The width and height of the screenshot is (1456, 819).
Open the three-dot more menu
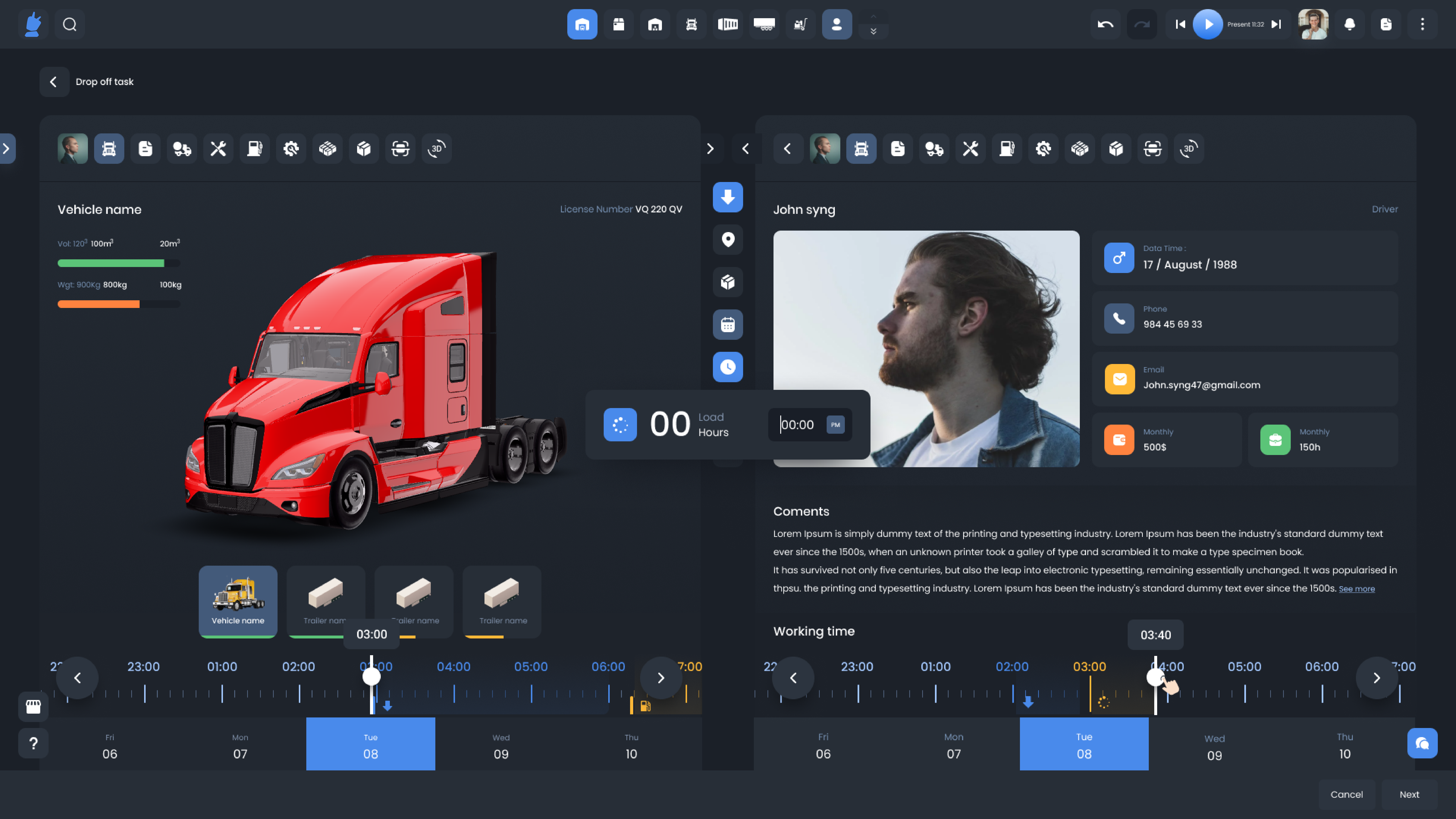(x=1423, y=24)
